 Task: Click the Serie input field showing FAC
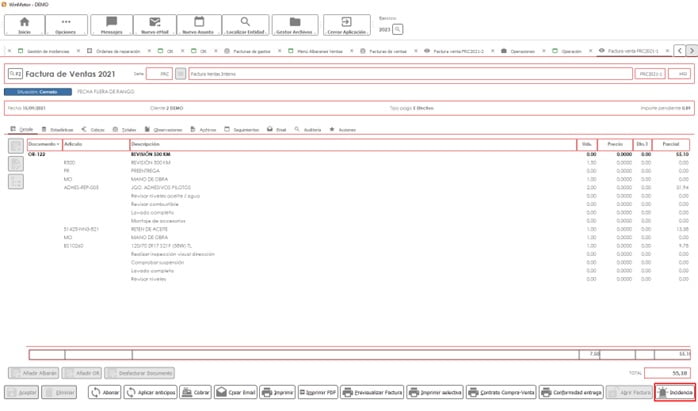tap(160, 74)
